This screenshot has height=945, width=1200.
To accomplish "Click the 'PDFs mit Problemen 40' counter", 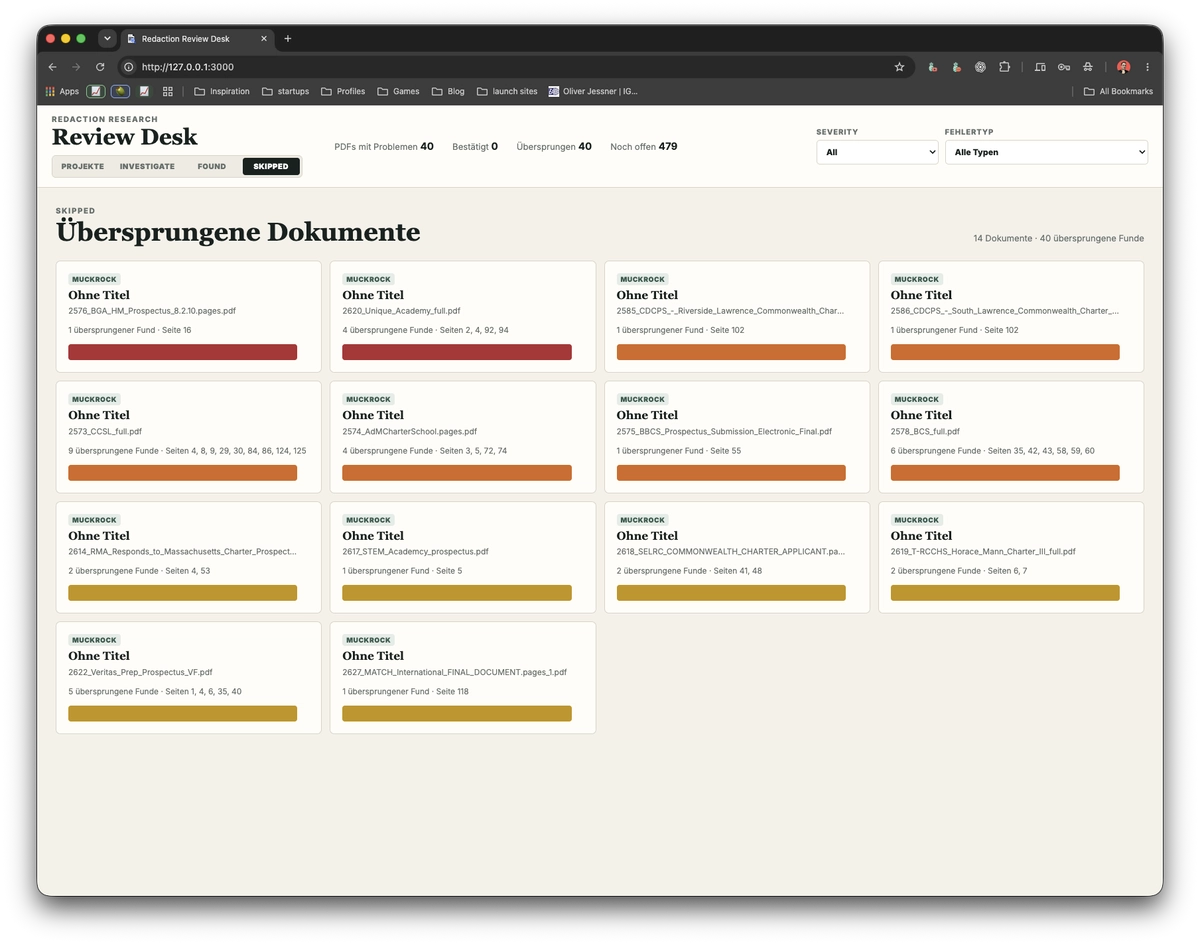I will click(x=384, y=147).
